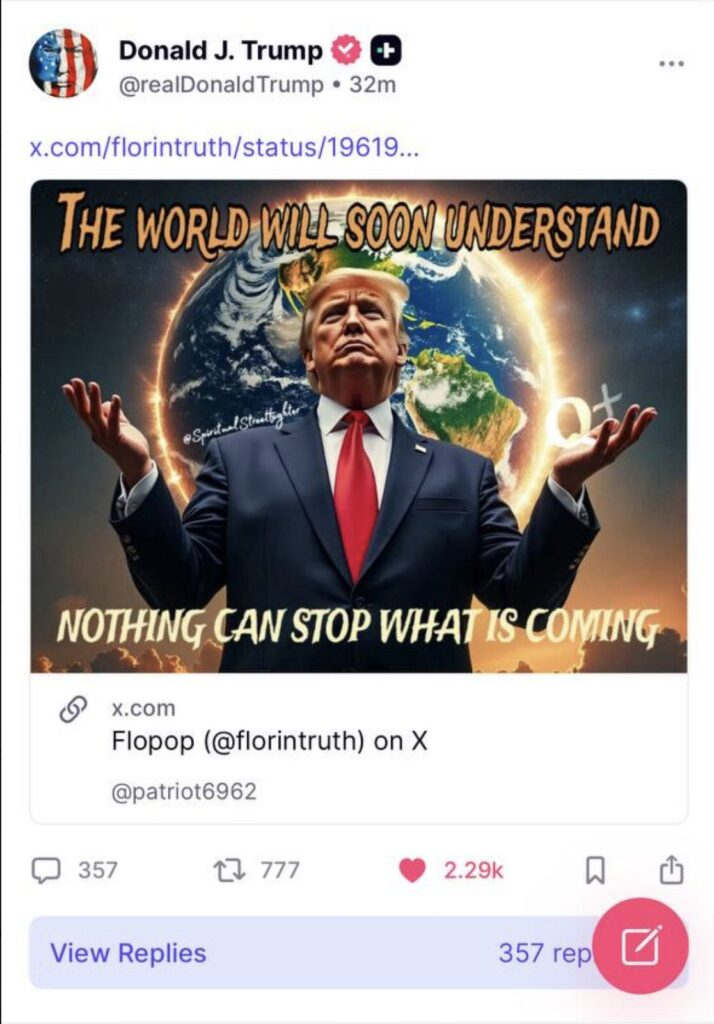This screenshot has height=1024, width=714.
Task: Click 'Flopop (@florintruth) on X' card title
Action: click(x=269, y=741)
